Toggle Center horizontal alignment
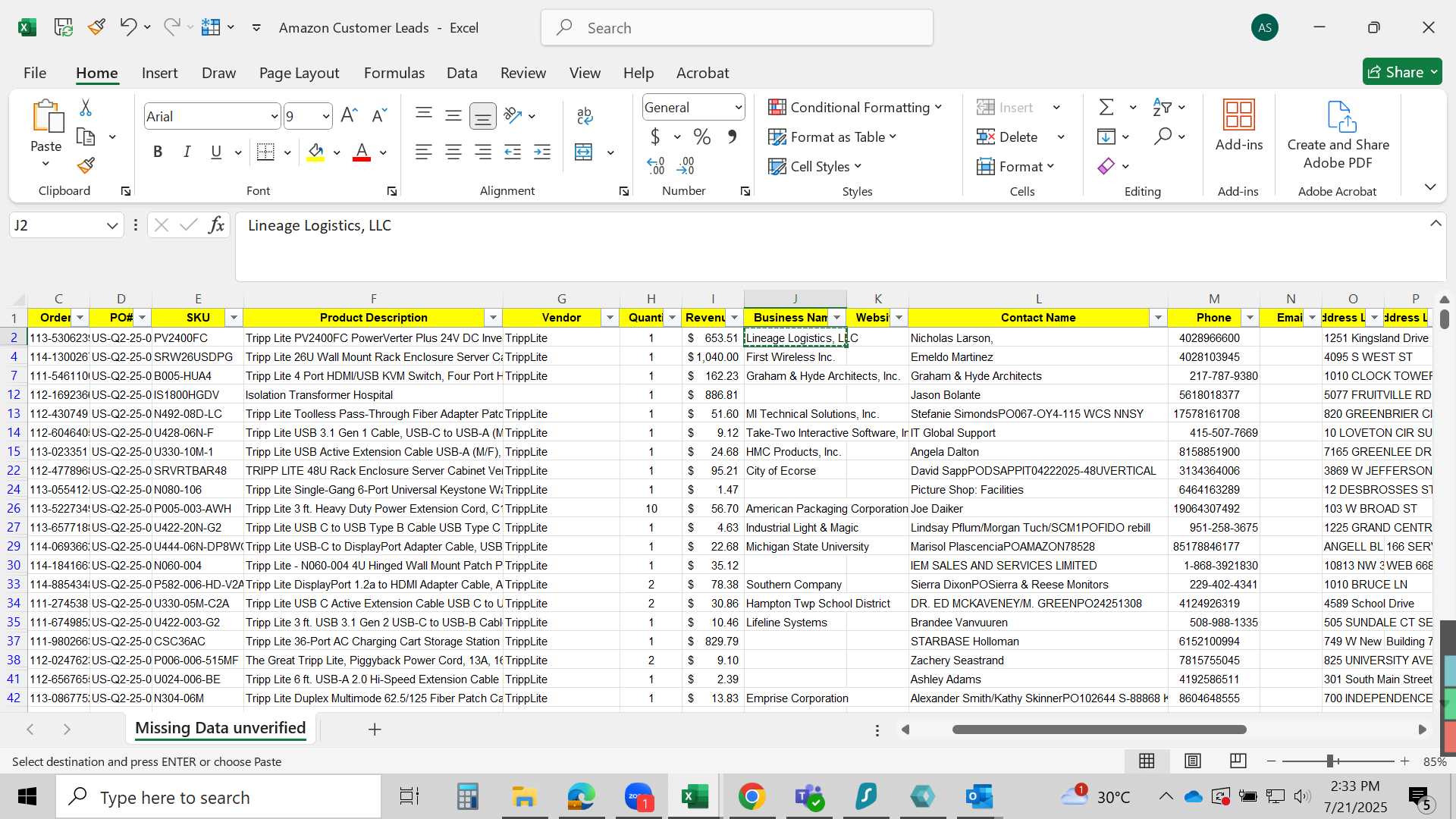The image size is (1456, 819). (453, 152)
